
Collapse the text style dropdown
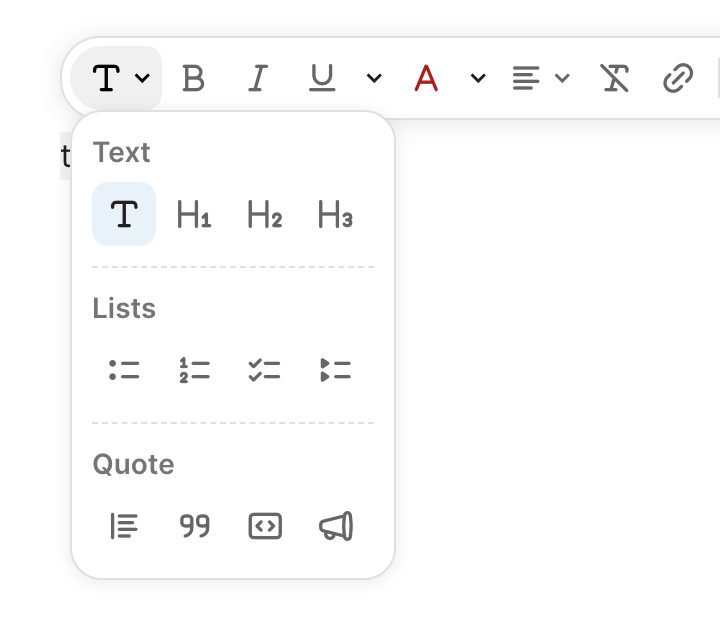click(118, 78)
